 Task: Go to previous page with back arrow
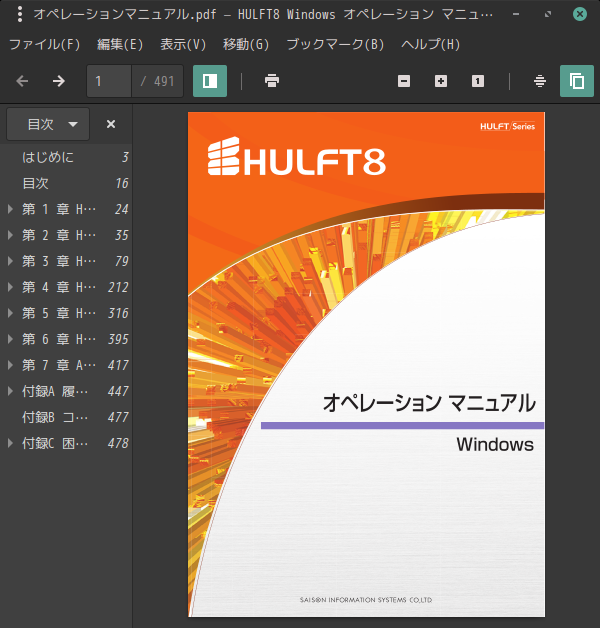[x=22, y=81]
